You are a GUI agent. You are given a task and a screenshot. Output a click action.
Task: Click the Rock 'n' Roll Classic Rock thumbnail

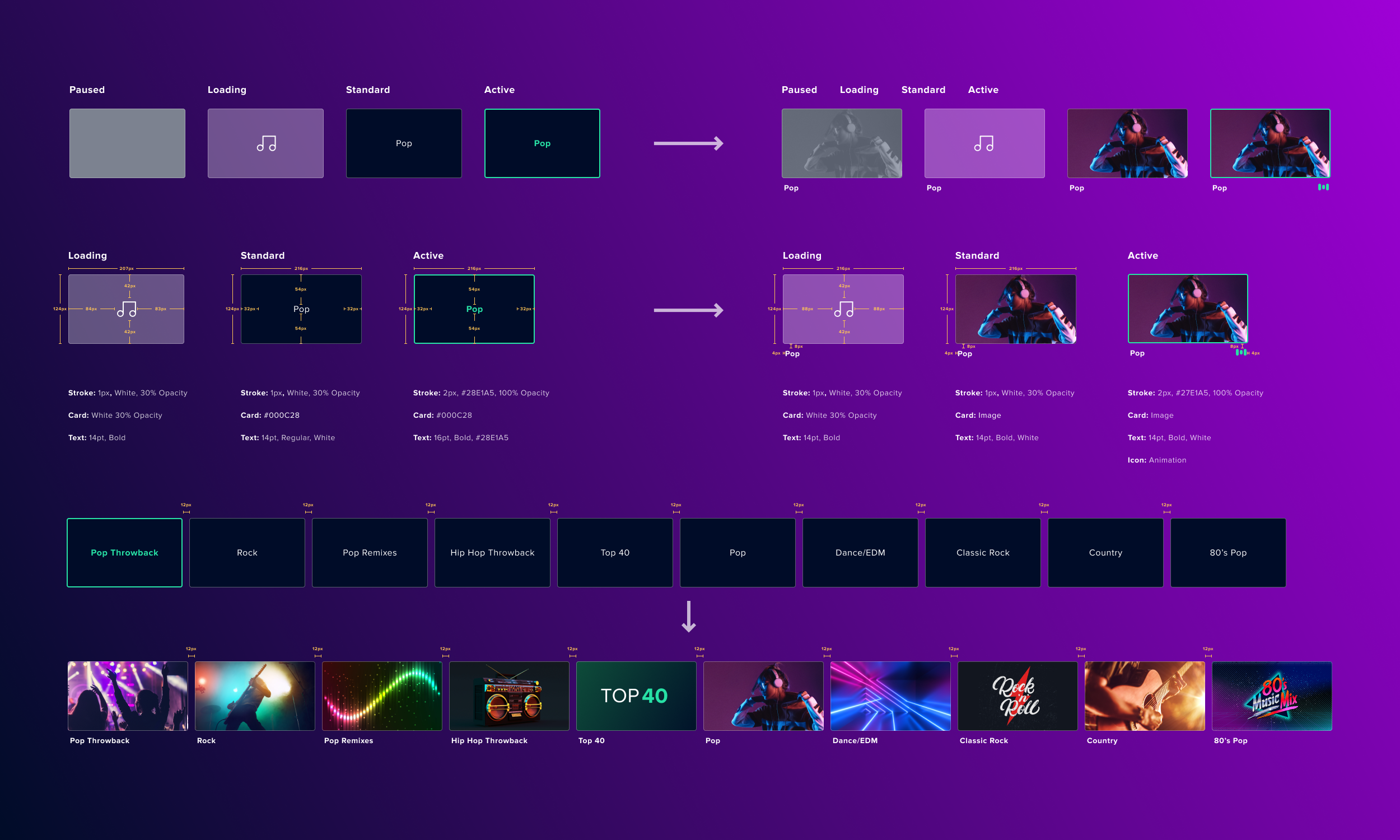[x=1018, y=696]
